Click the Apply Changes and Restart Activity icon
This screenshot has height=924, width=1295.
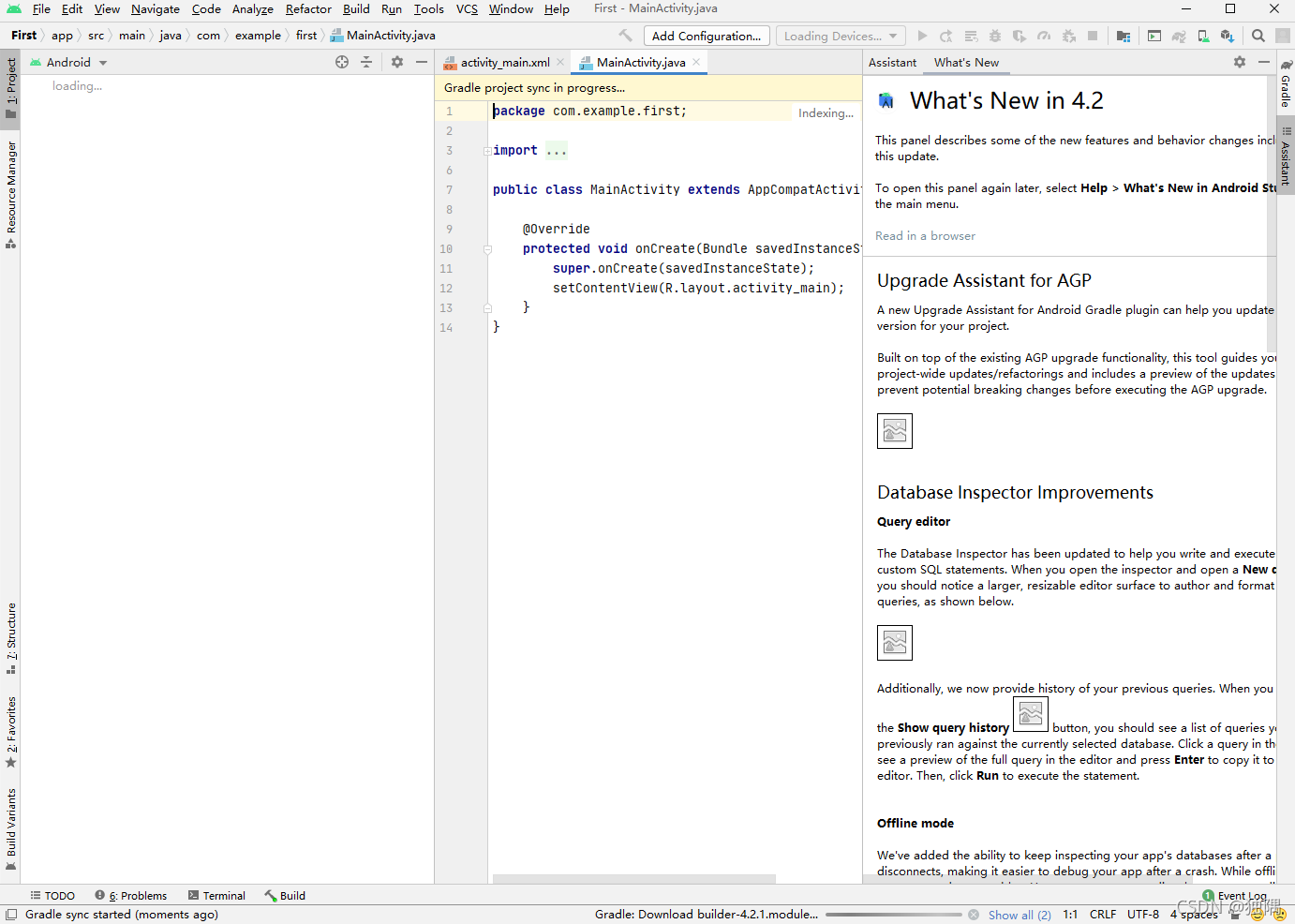point(946,36)
